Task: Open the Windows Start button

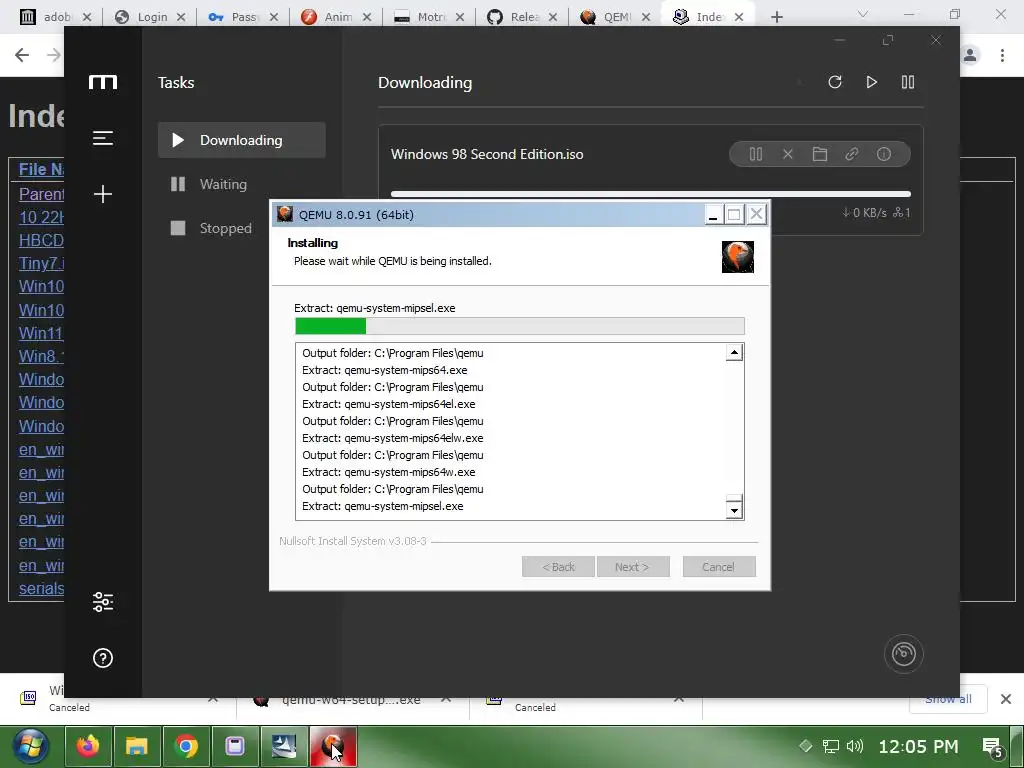Action: (30, 746)
